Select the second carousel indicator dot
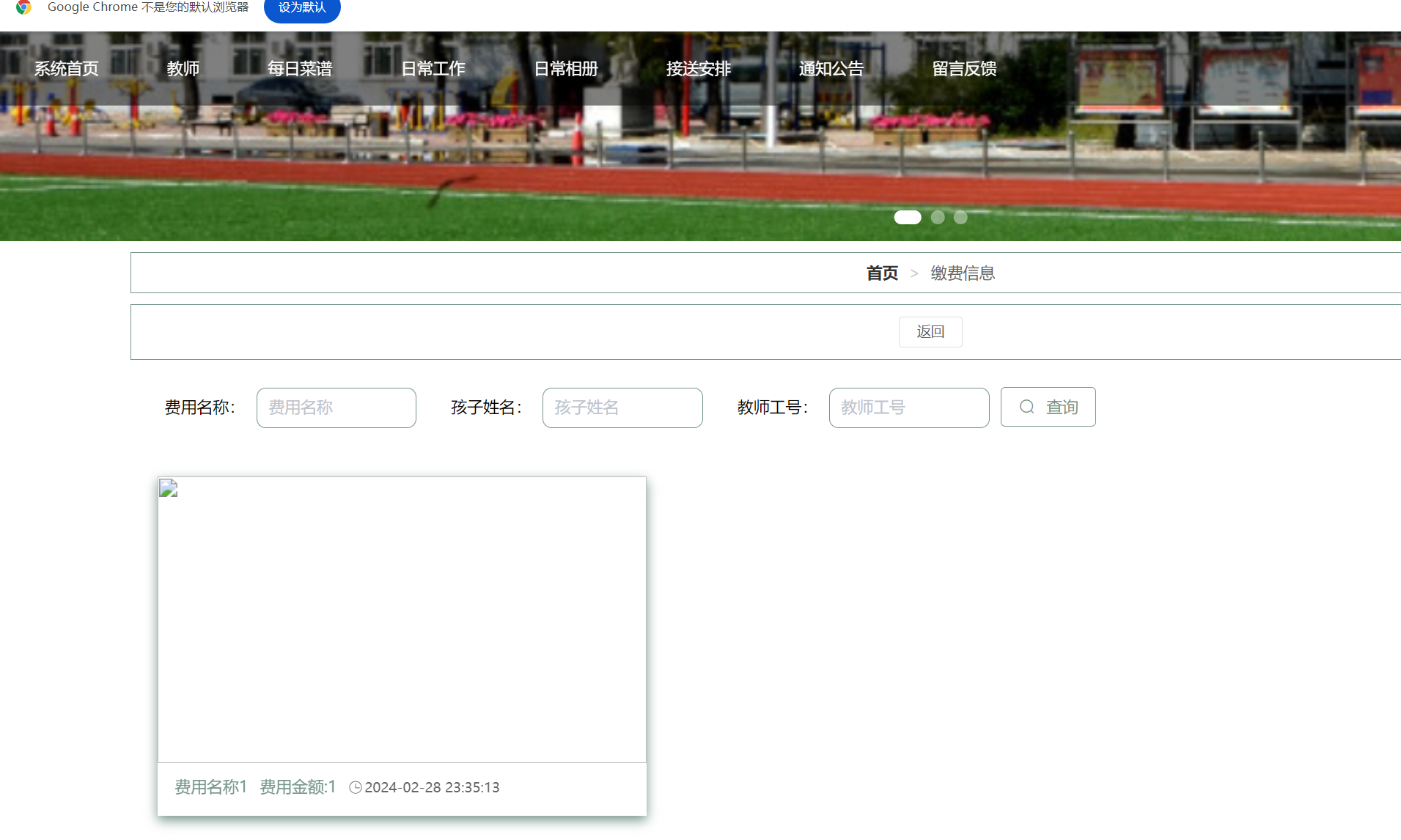 pos(937,217)
